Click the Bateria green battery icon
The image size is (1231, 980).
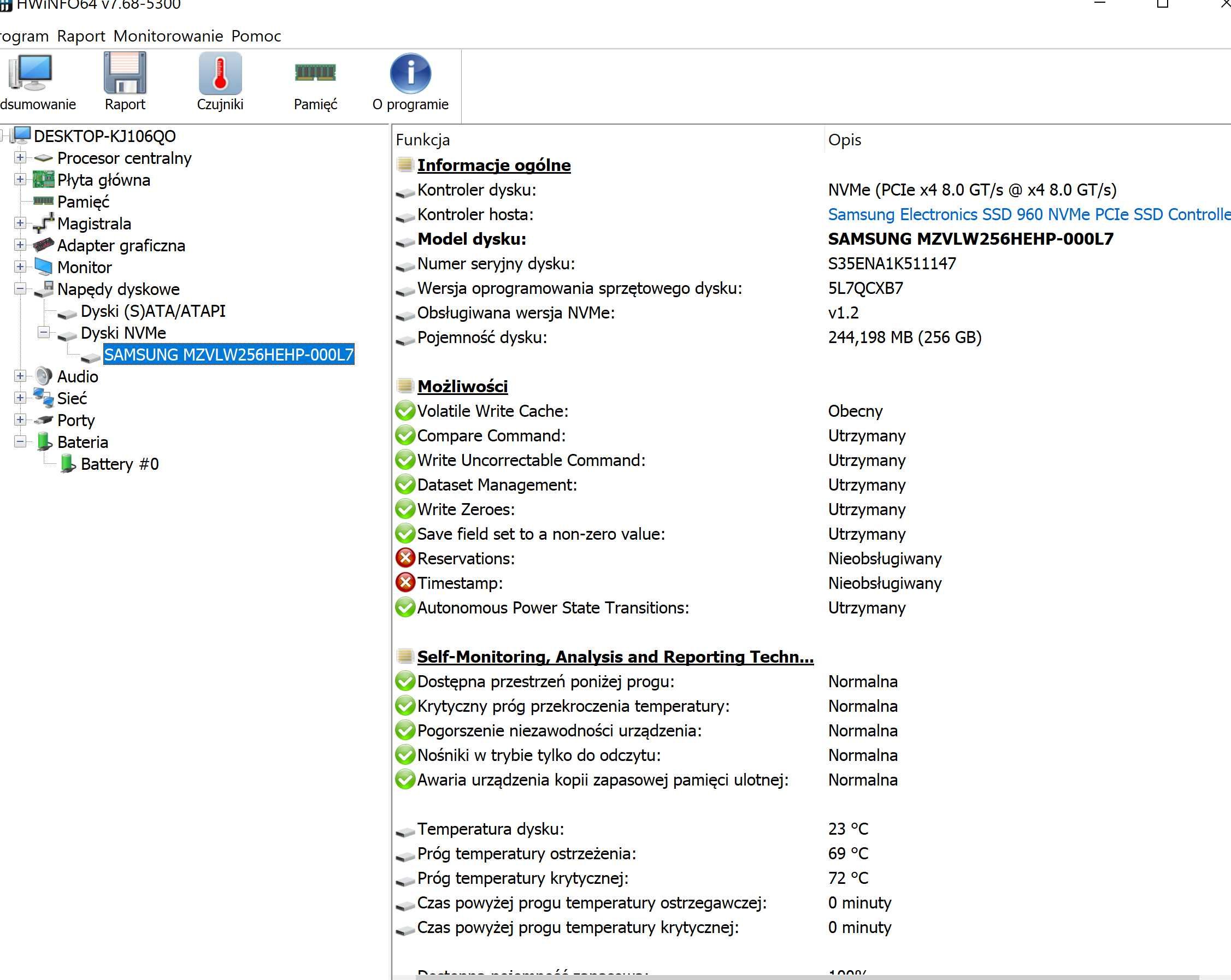tap(44, 442)
